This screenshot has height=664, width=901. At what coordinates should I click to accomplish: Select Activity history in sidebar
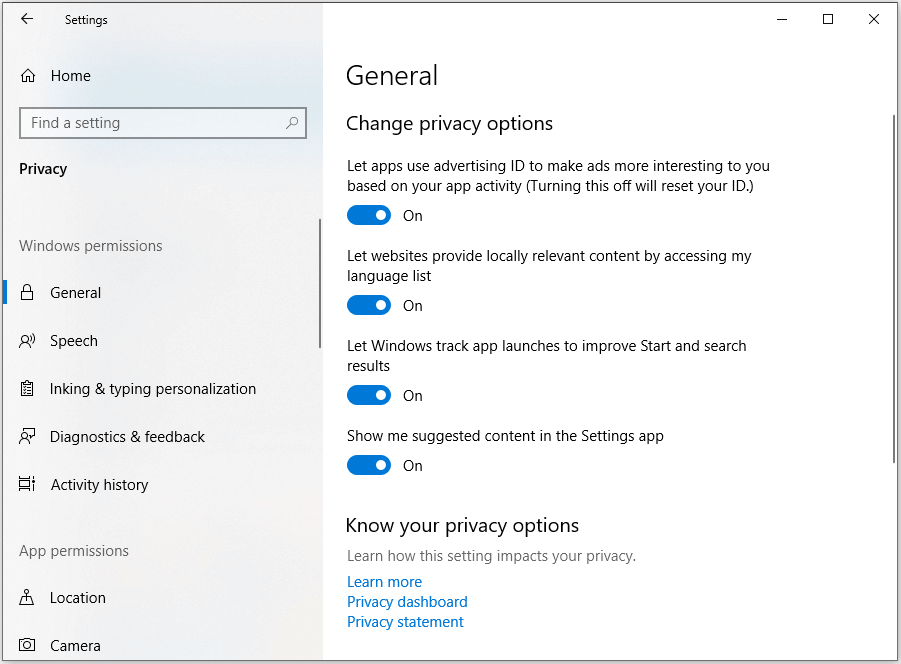tap(100, 484)
